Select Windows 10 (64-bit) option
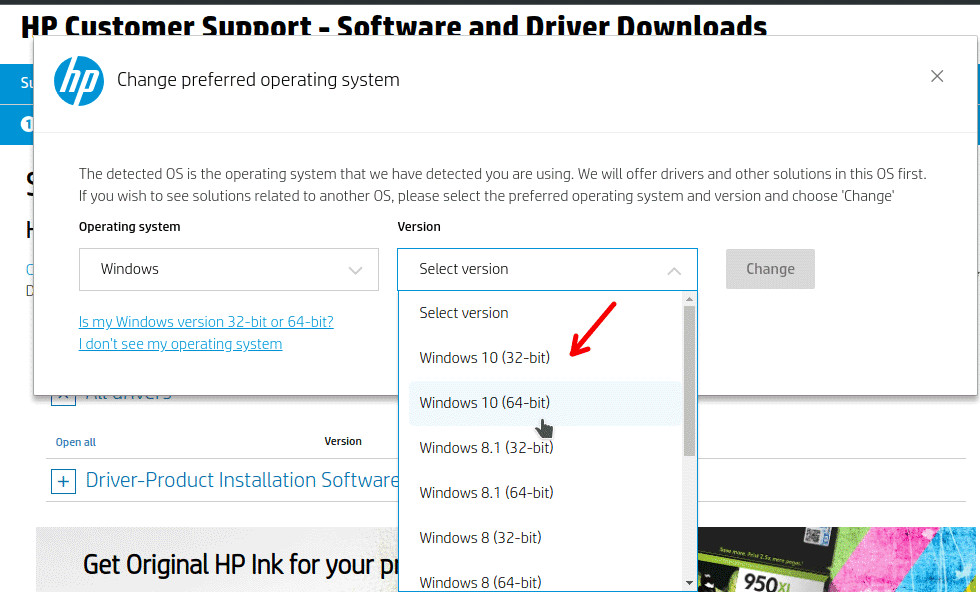 tap(544, 403)
